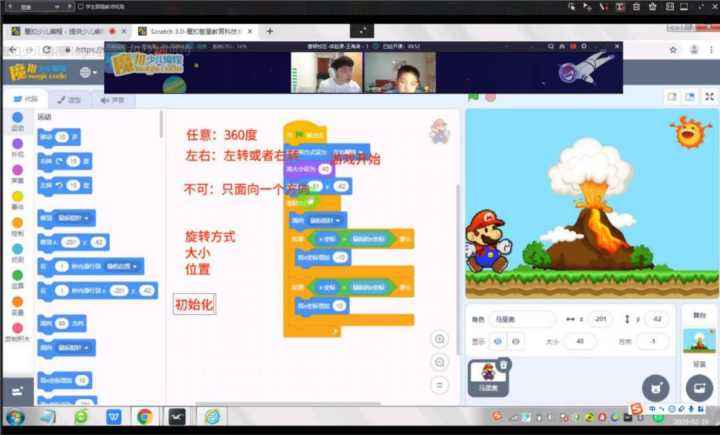Open dropdown of point towards block in script
The height and width of the screenshot is (435, 720).
(325, 220)
